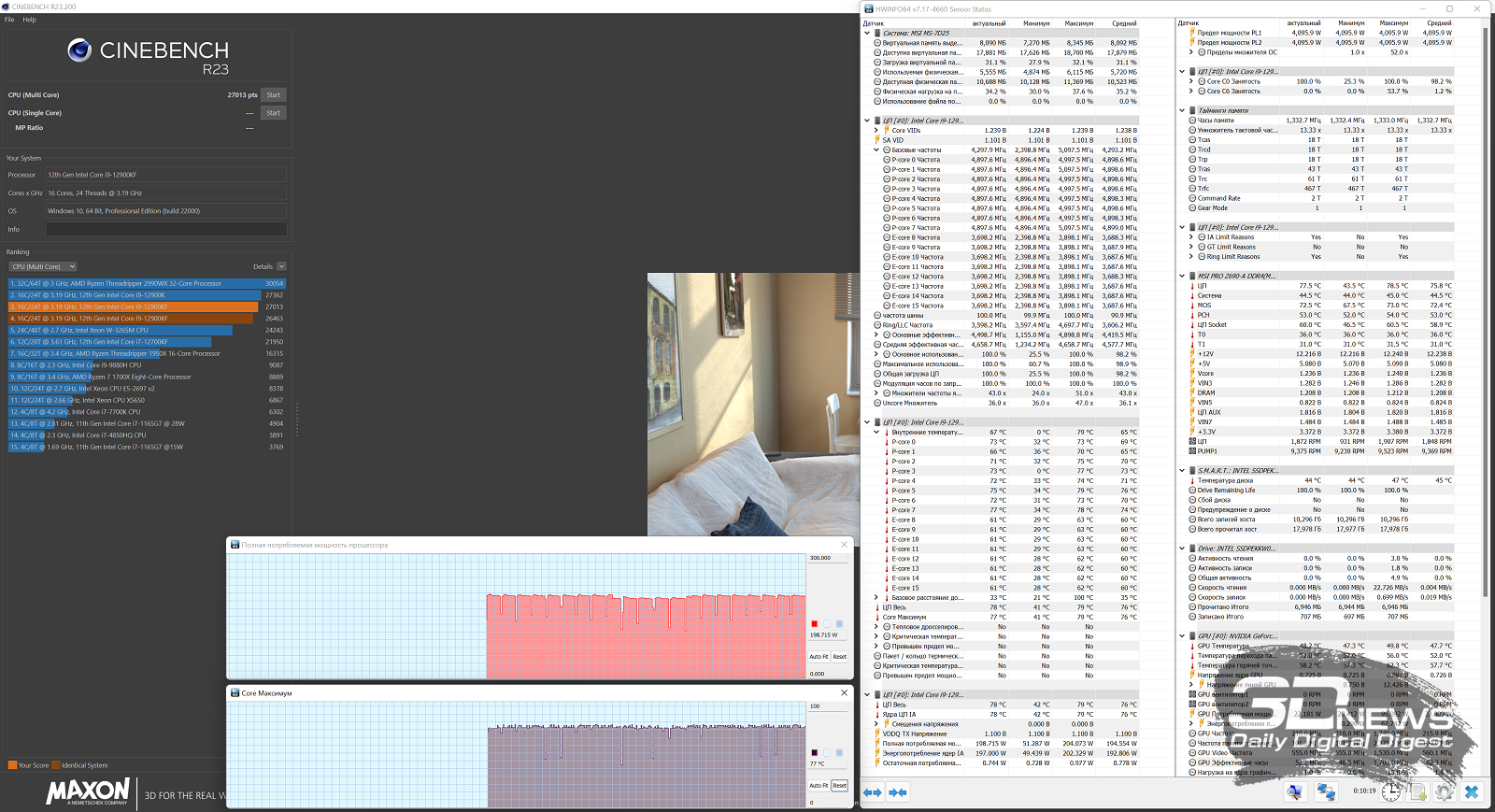Open HWiNFO sensor settings gear icon
This screenshot has height=812, width=1495.
tap(1445, 792)
